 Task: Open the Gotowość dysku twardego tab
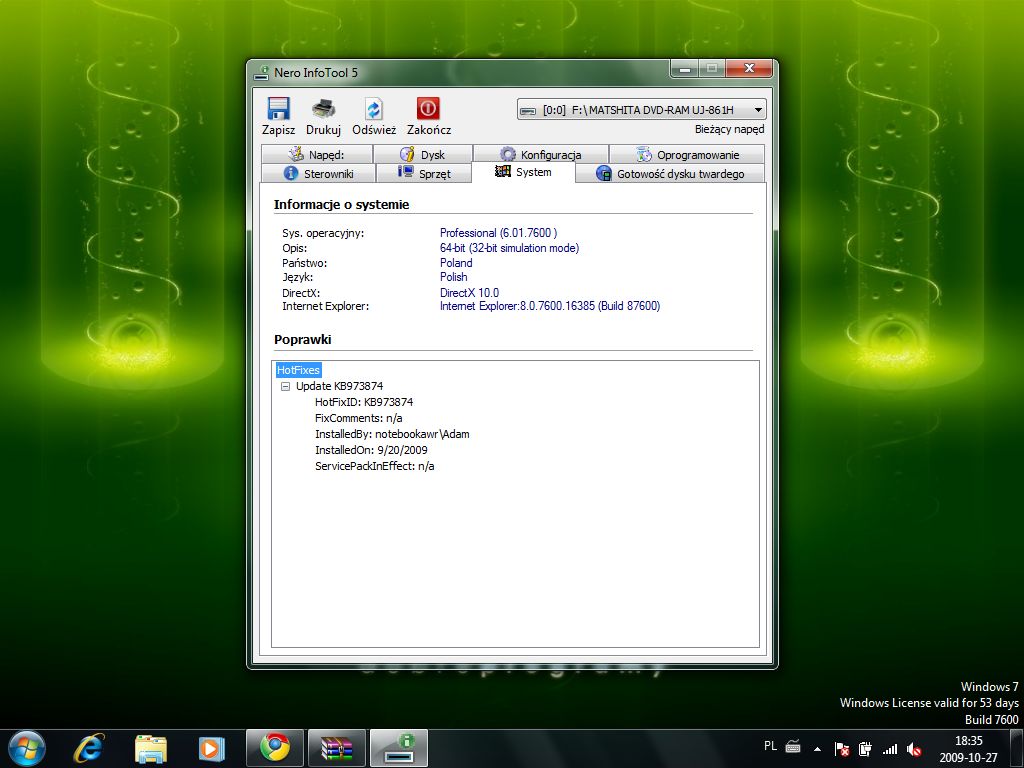pos(670,174)
